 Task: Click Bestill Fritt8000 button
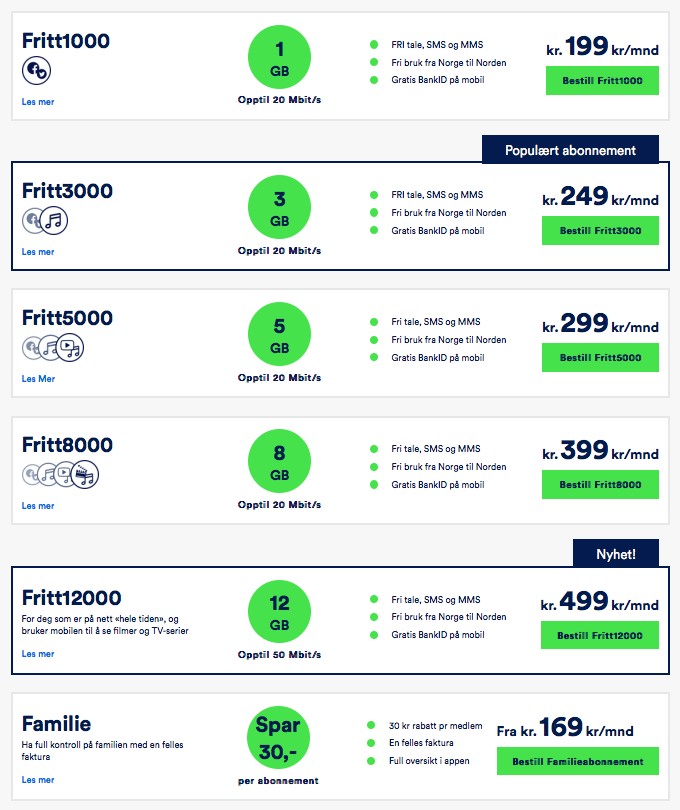click(600, 485)
